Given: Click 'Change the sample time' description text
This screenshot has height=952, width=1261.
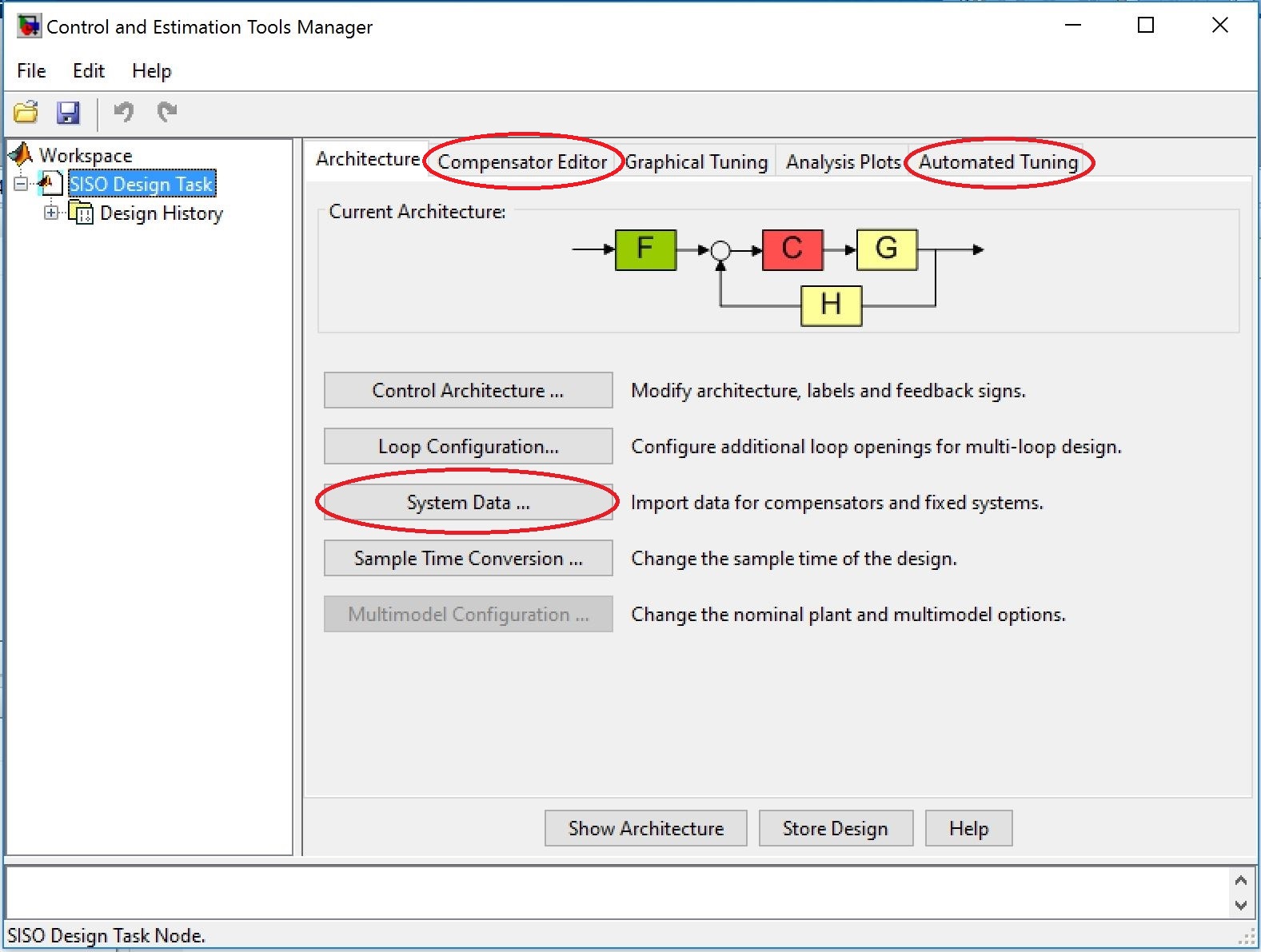Looking at the screenshot, I should point(794,559).
